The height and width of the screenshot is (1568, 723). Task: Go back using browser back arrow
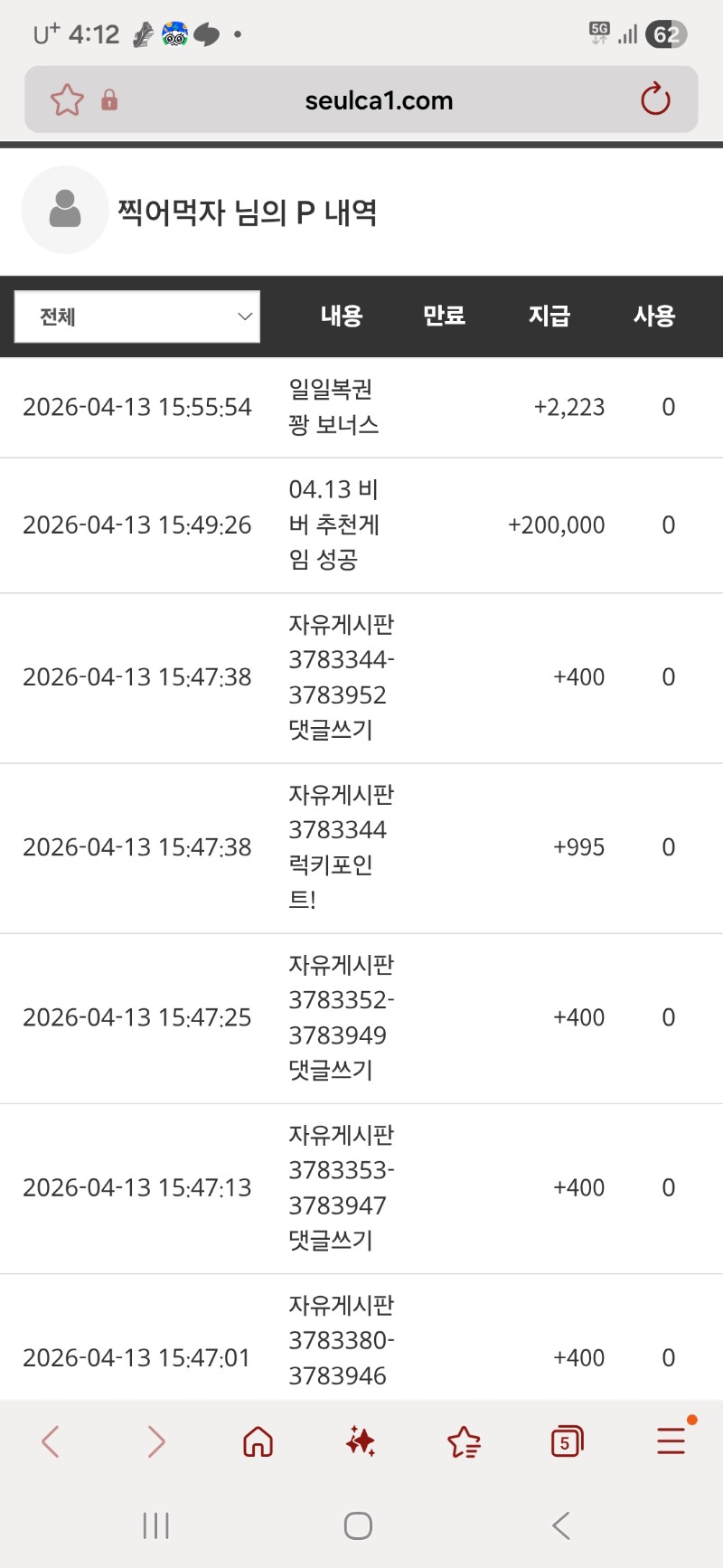pyautogui.click(x=51, y=1441)
